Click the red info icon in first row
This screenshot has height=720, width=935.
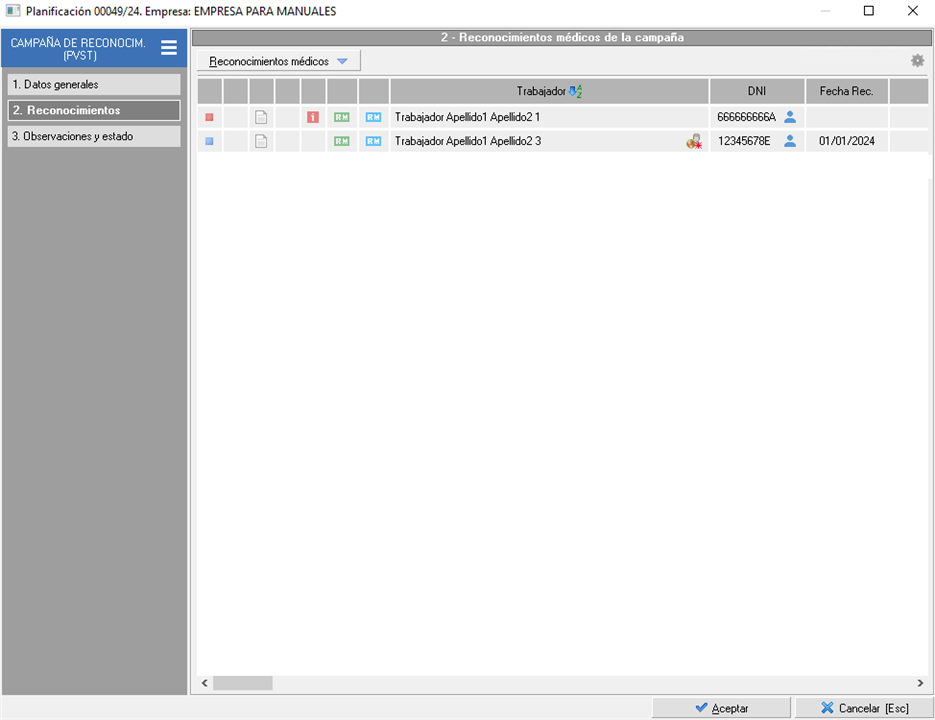pos(313,117)
